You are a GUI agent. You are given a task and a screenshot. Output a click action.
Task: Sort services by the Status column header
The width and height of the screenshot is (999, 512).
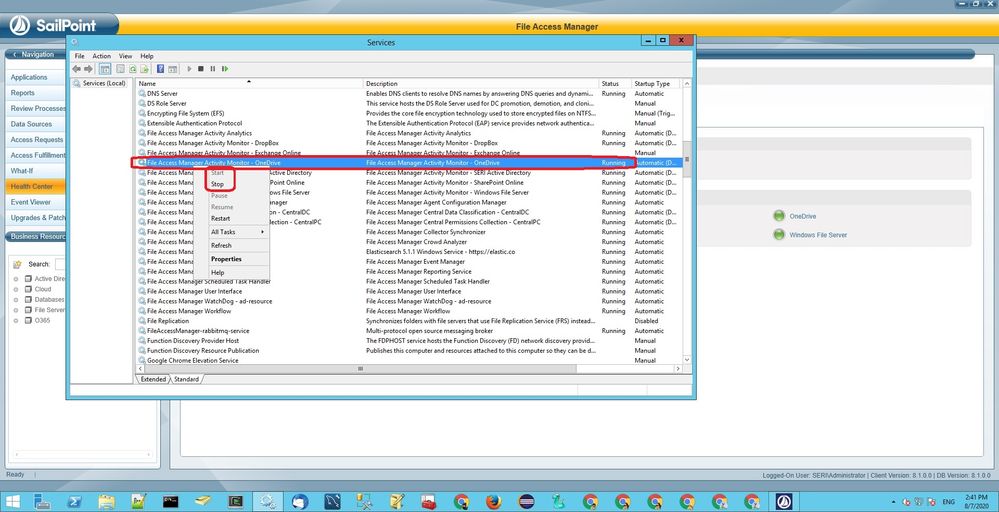614,83
